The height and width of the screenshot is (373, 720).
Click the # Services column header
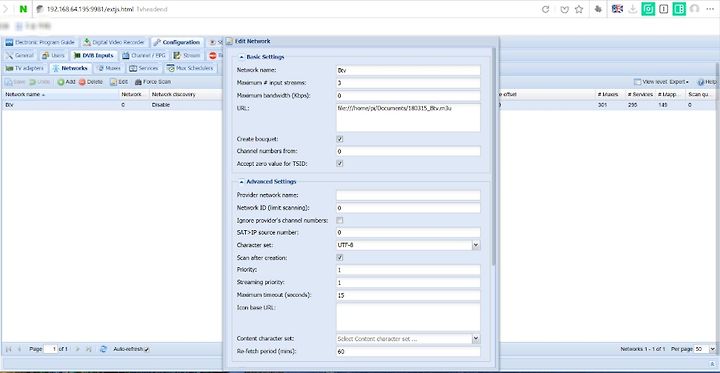coord(639,94)
